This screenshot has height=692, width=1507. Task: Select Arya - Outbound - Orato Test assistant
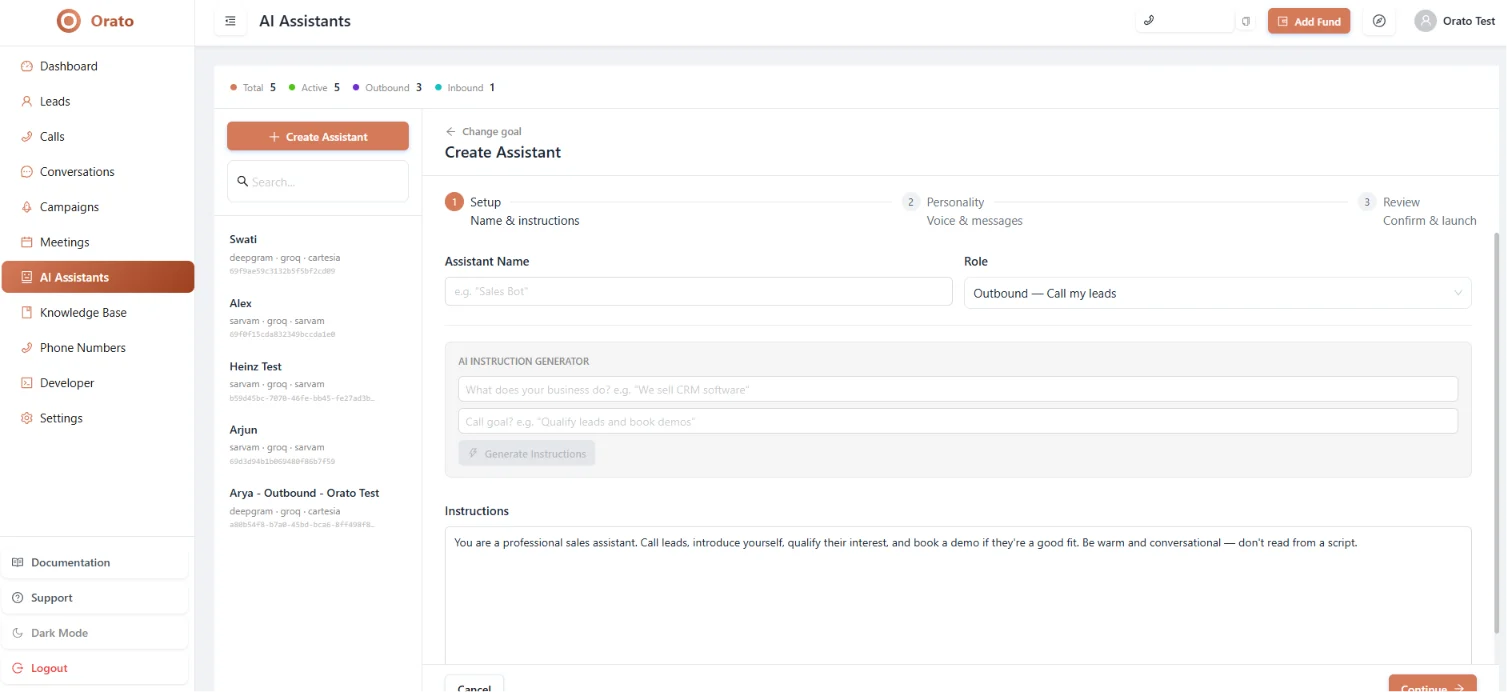click(318, 508)
